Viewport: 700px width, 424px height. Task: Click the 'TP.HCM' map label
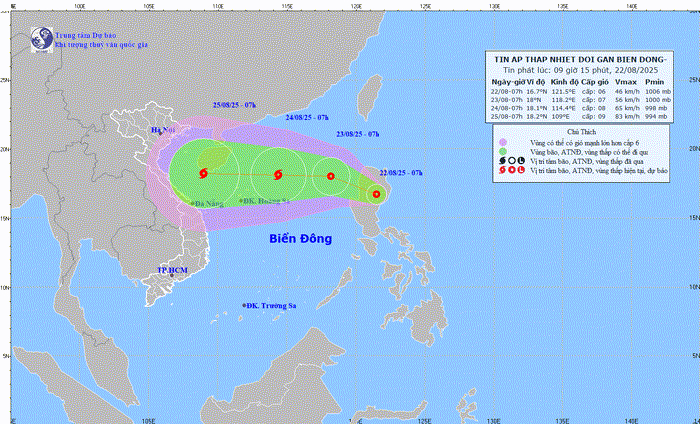(x=172, y=270)
